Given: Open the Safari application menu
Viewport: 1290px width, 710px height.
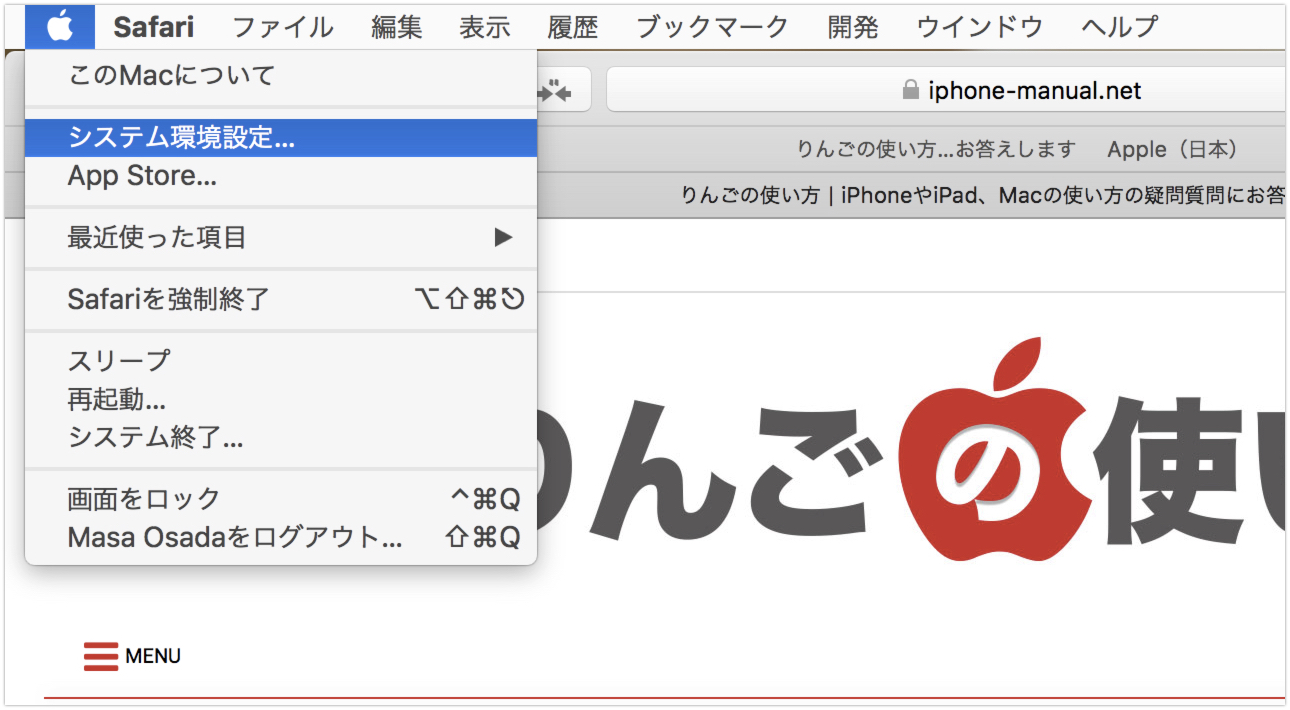Looking at the screenshot, I should [153, 27].
